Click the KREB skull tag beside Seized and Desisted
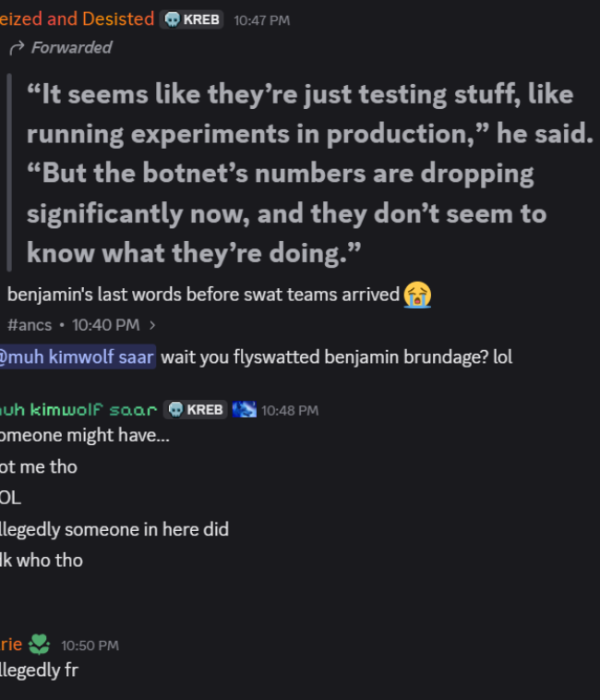 coord(194,19)
